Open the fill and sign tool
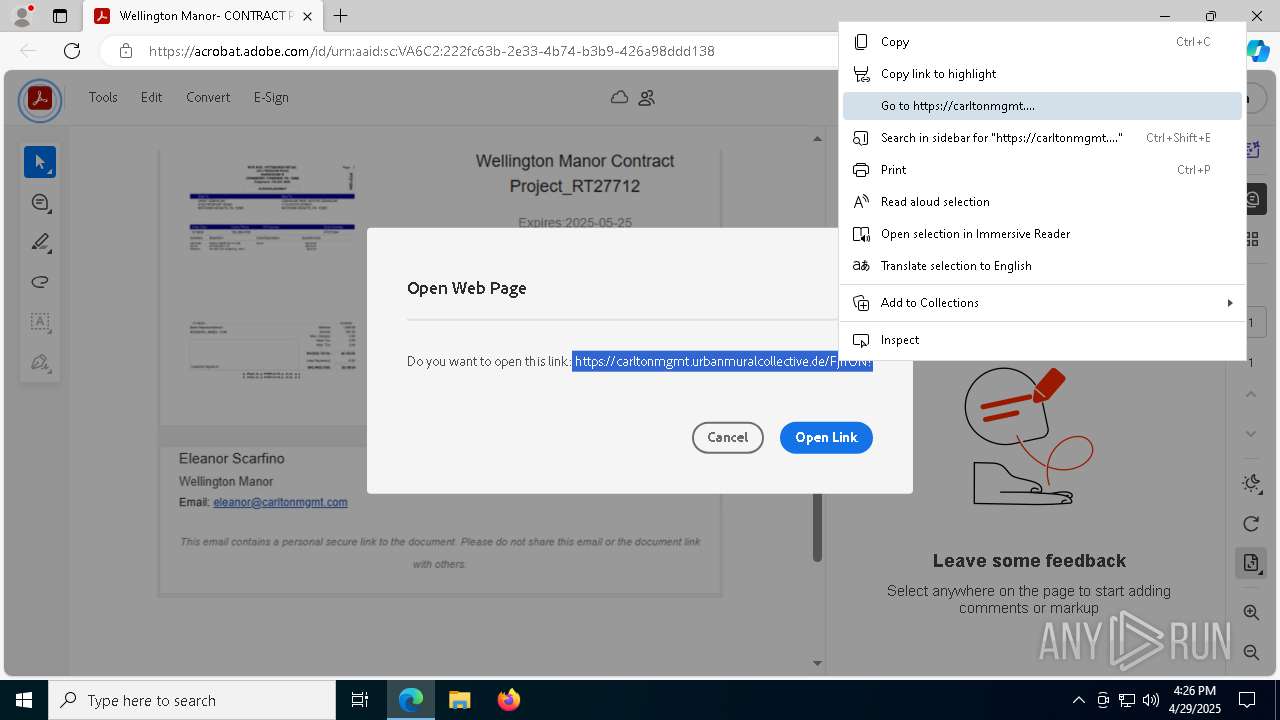 40,362
